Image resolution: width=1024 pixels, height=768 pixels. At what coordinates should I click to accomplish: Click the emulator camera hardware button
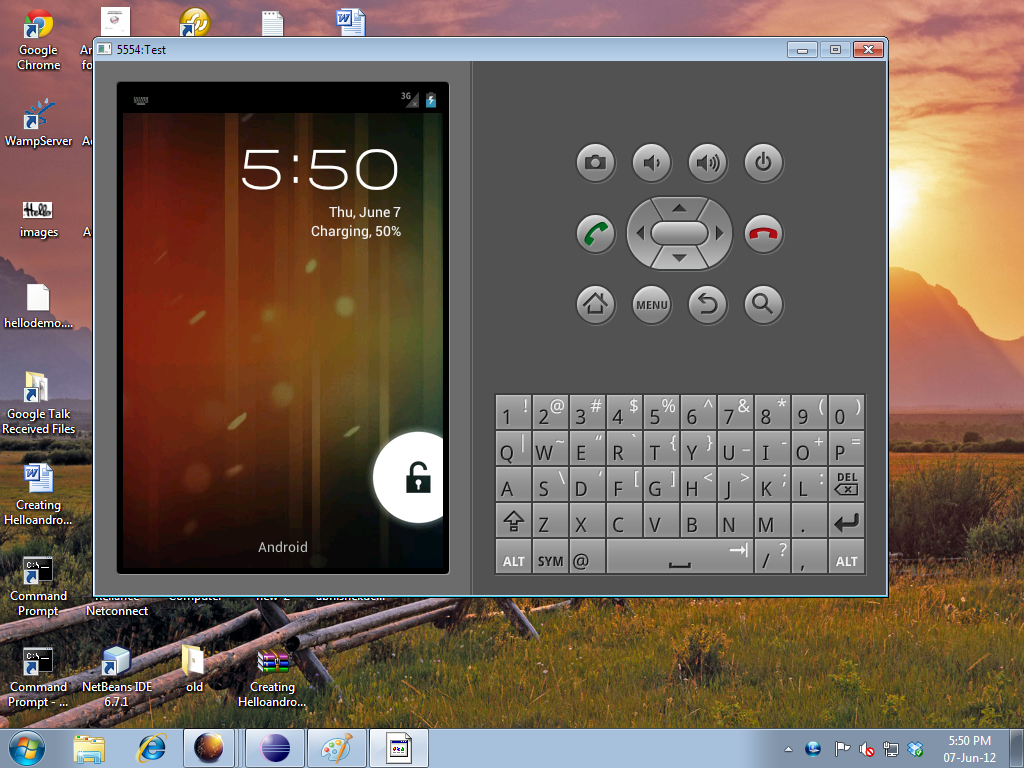[x=595, y=162]
